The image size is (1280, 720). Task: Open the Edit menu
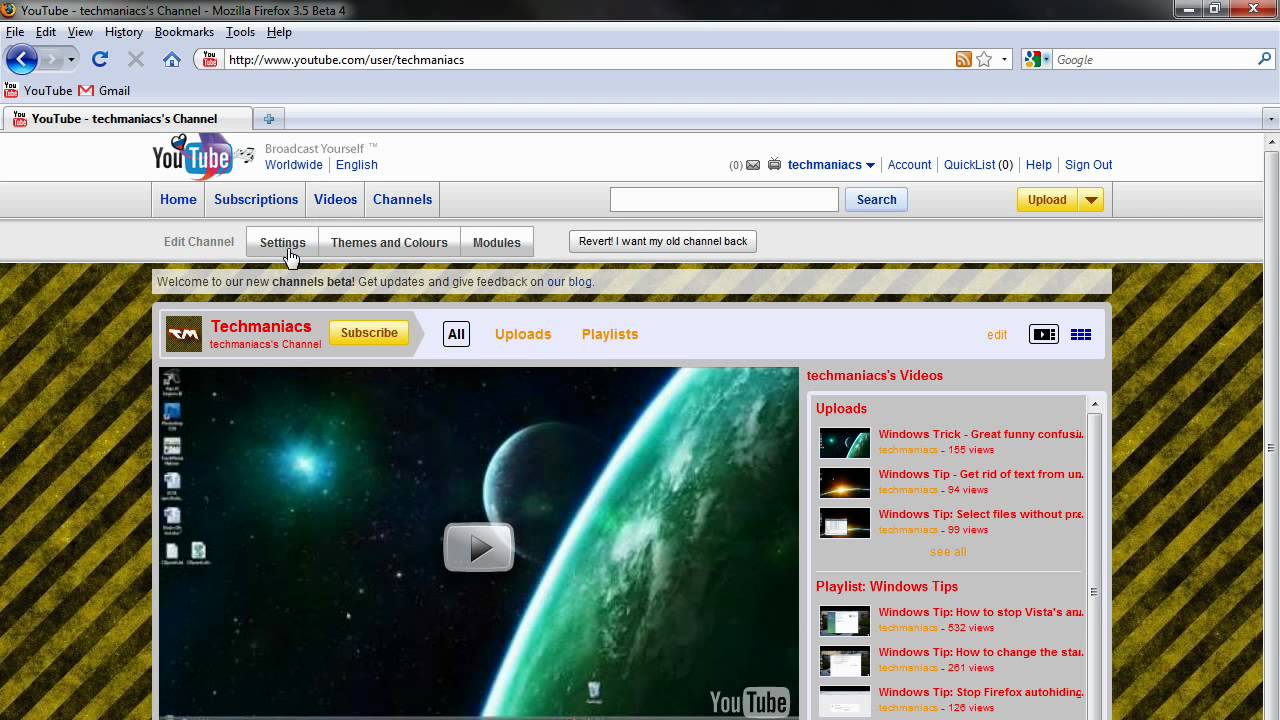tap(46, 32)
